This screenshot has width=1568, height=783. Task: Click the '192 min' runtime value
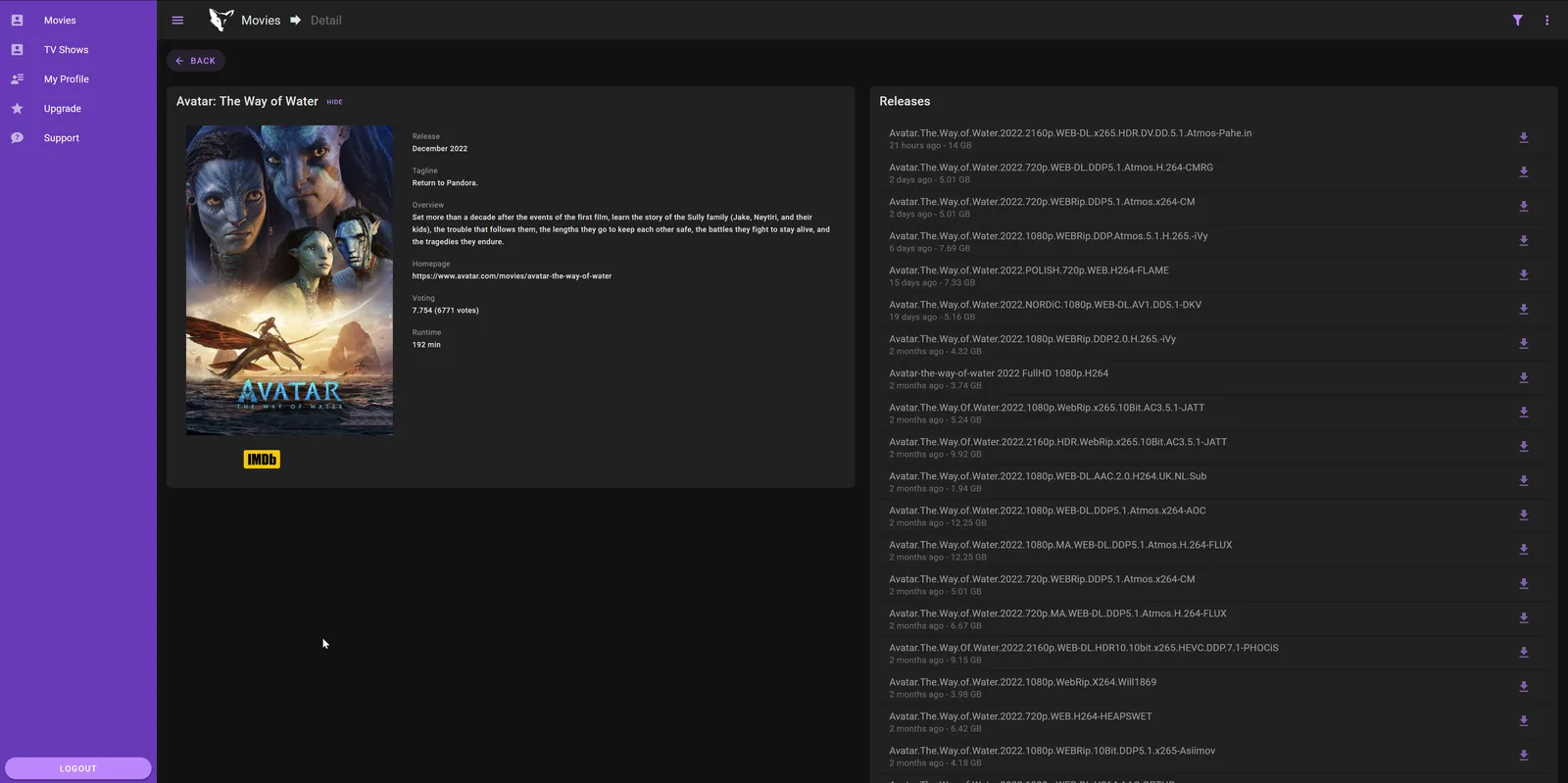point(426,345)
